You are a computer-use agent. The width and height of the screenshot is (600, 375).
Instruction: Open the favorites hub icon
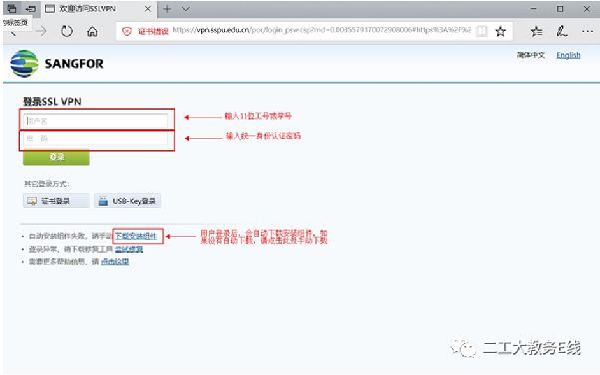pos(536,31)
